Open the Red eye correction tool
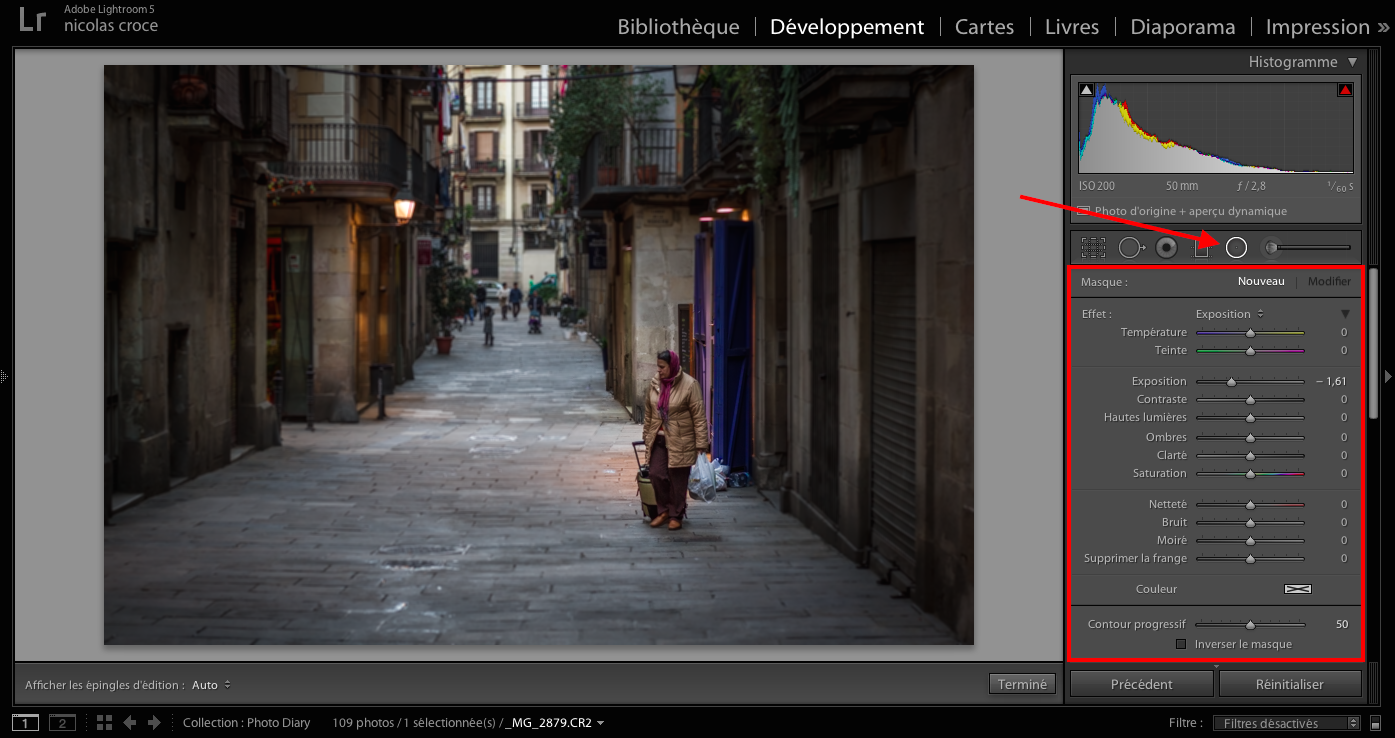 click(x=1165, y=247)
